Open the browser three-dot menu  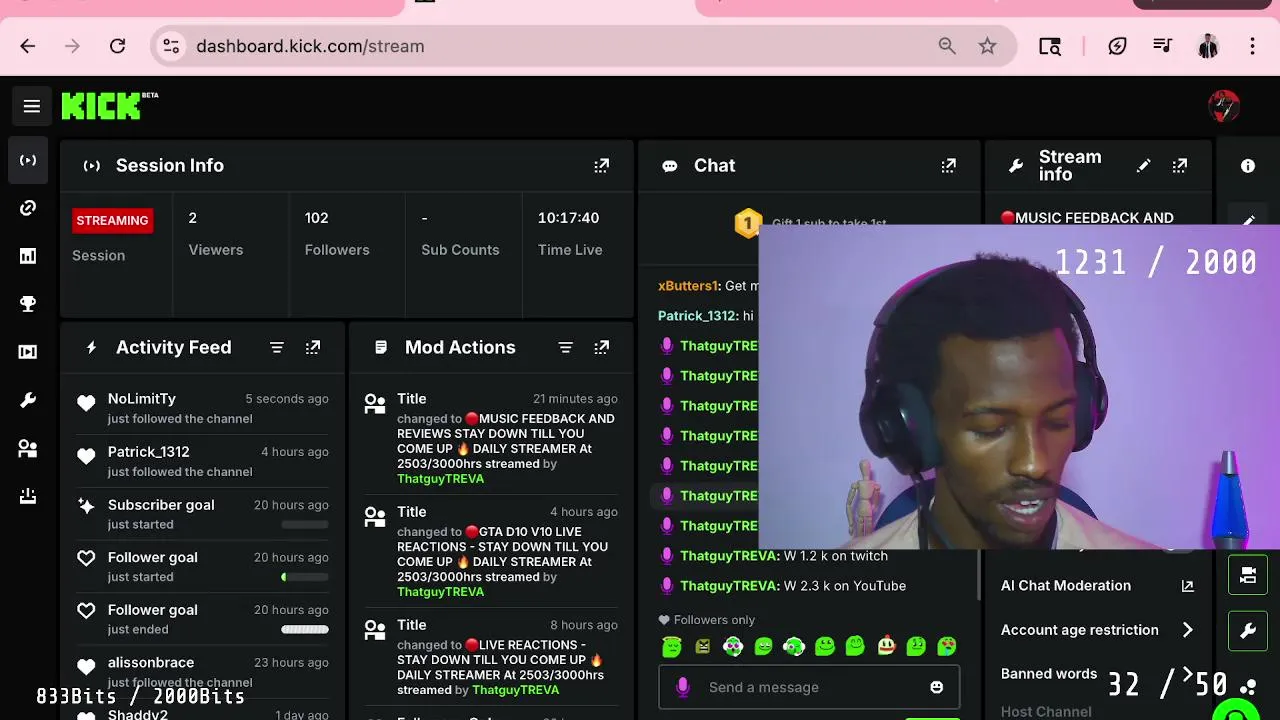pos(1252,46)
